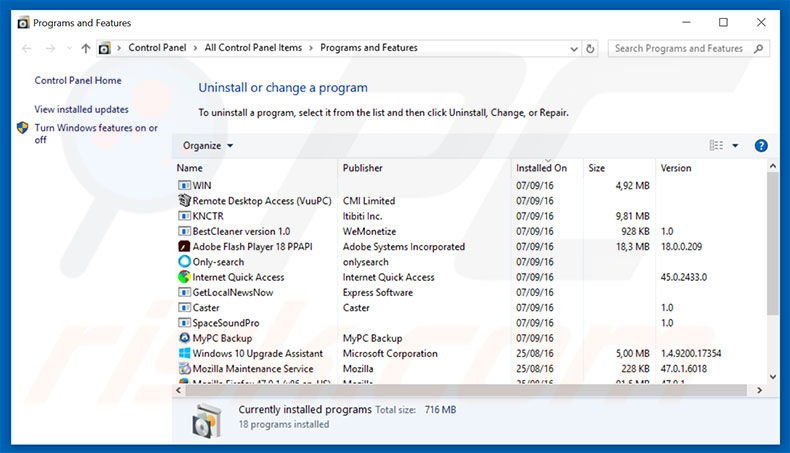Click the WIN program icon
The height and width of the screenshot is (453, 790).
tap(184, 185)
